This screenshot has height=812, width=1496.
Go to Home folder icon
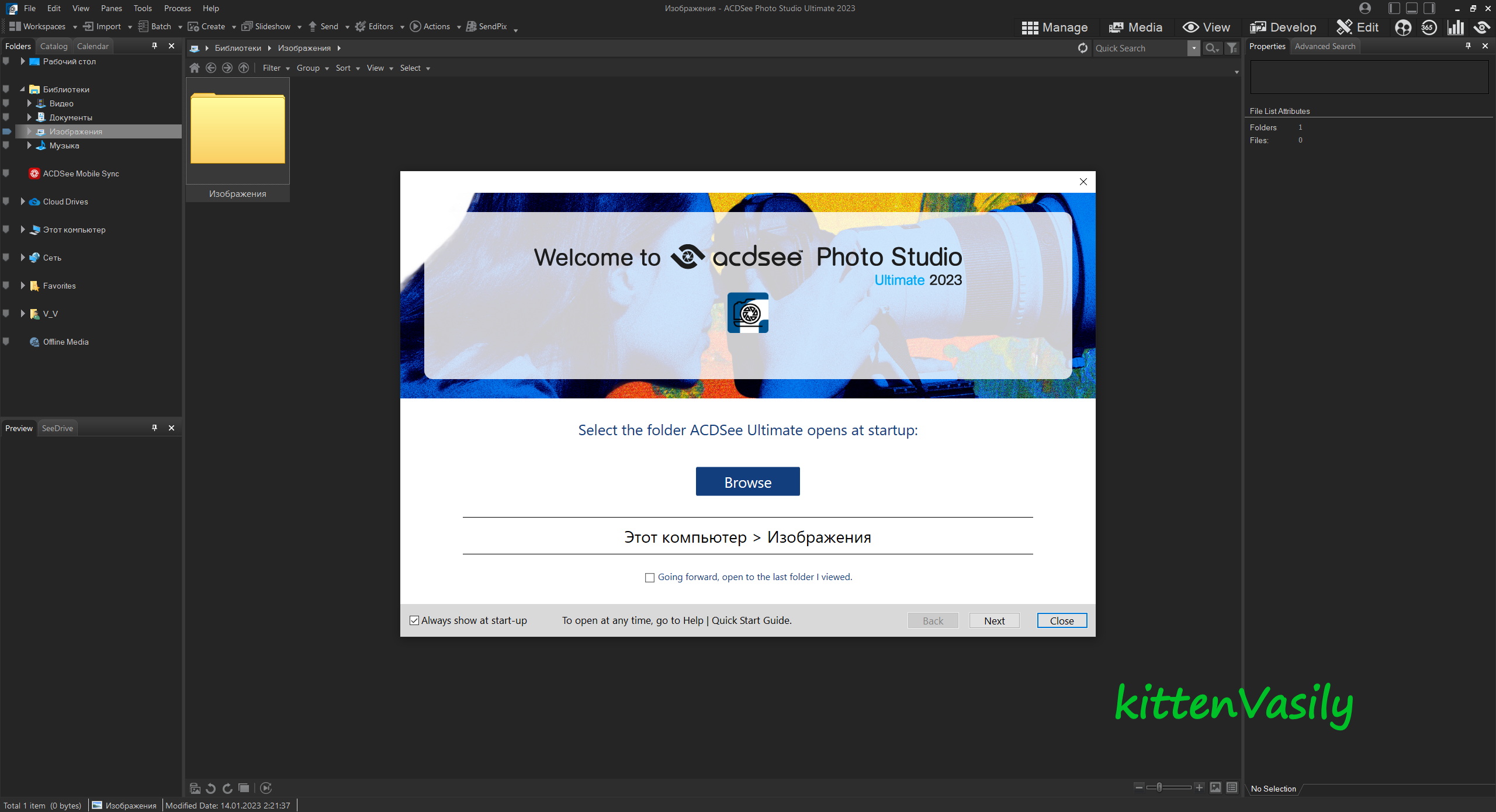pos(195,68)
